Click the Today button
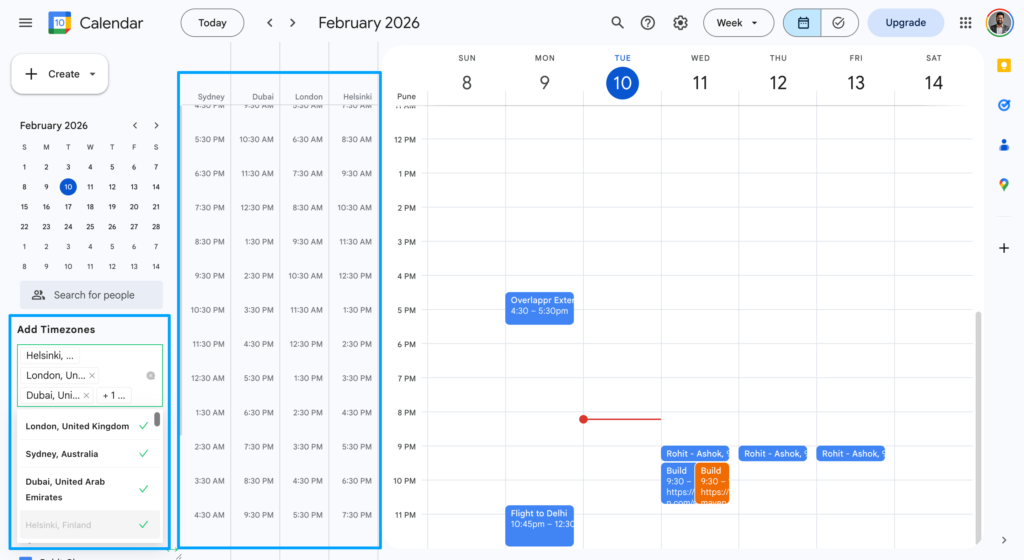Viewport: 1024px width, 560px height. tap(212, 23)
